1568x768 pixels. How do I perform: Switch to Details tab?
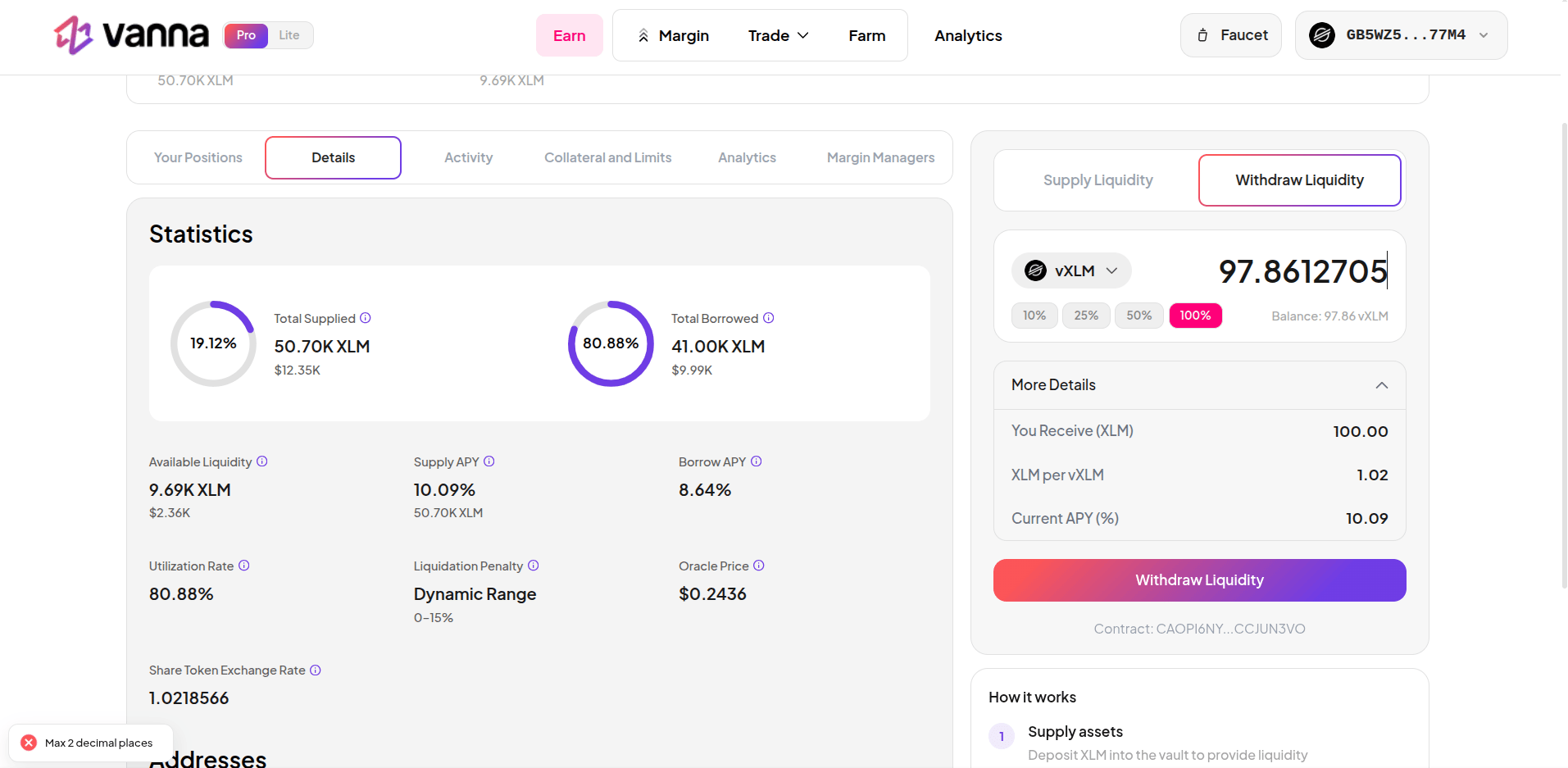pos(333,157)
